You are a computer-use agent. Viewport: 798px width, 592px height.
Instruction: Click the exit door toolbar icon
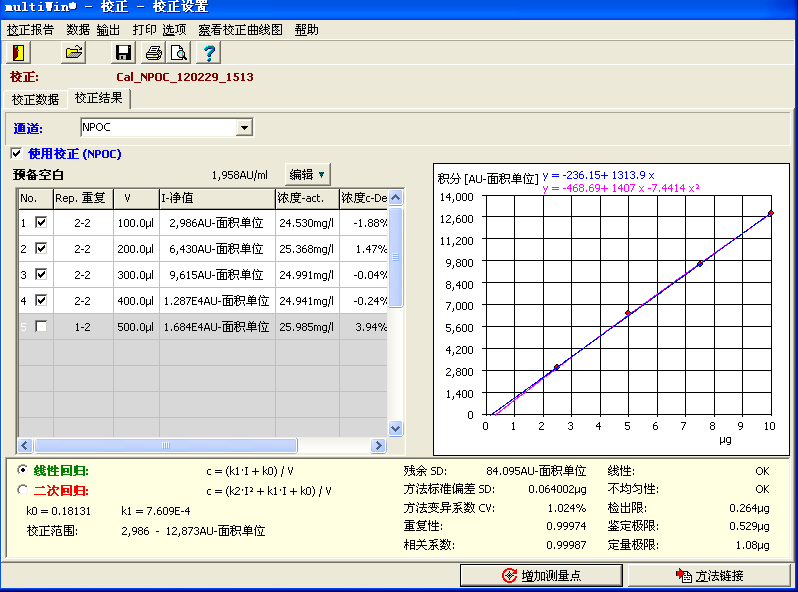coord(19,52)
